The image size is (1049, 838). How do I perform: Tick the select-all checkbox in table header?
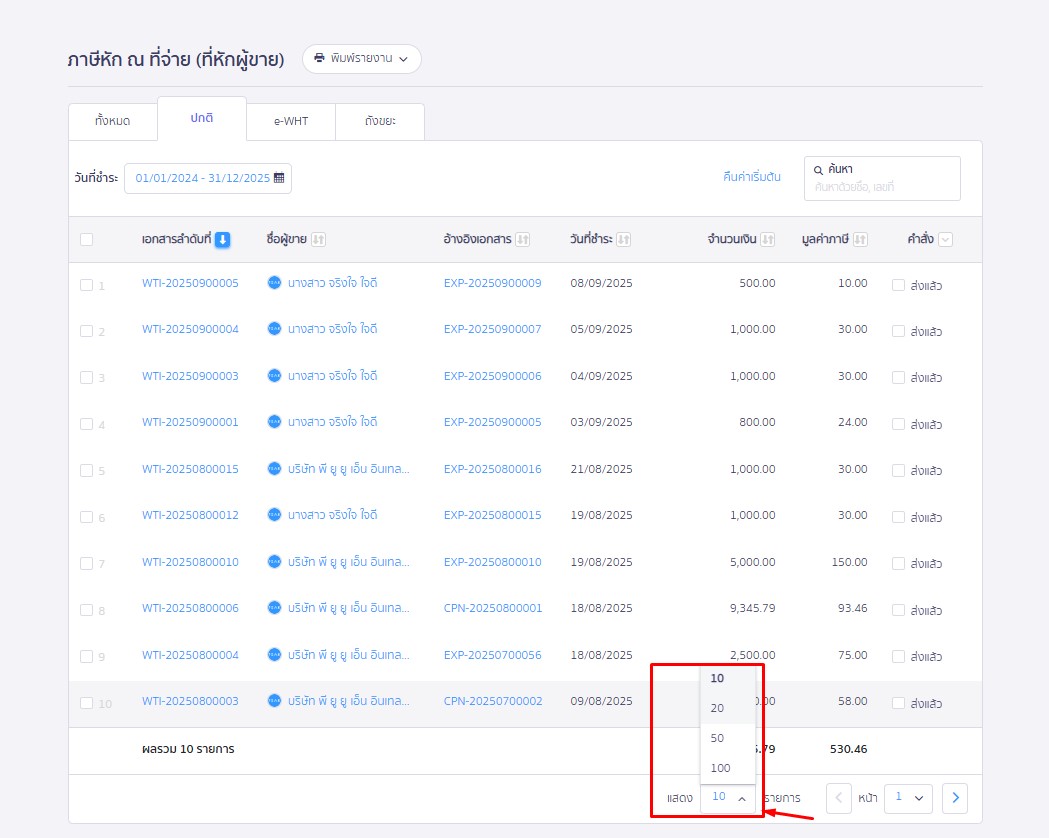click(86, 239)
